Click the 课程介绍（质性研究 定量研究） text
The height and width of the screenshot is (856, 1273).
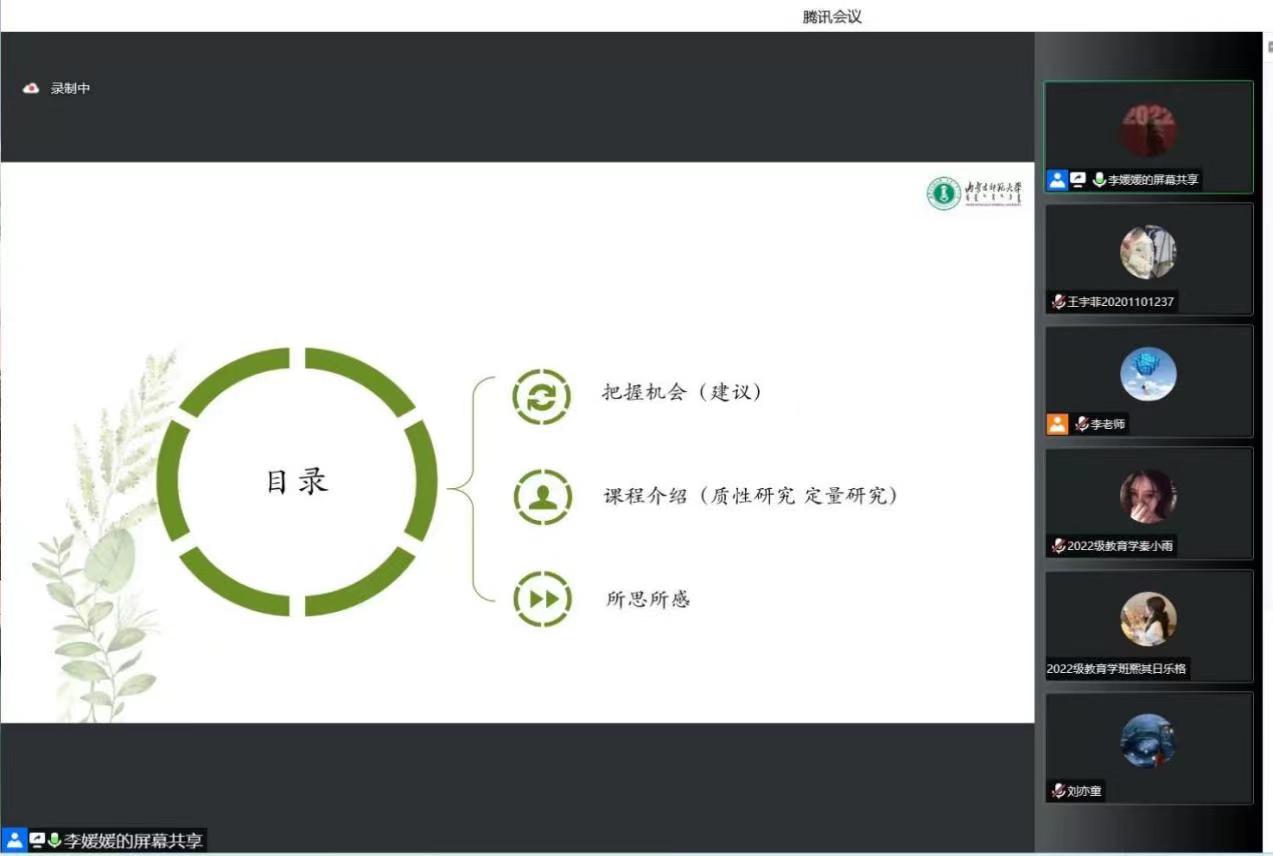click(x=750, y=495)
